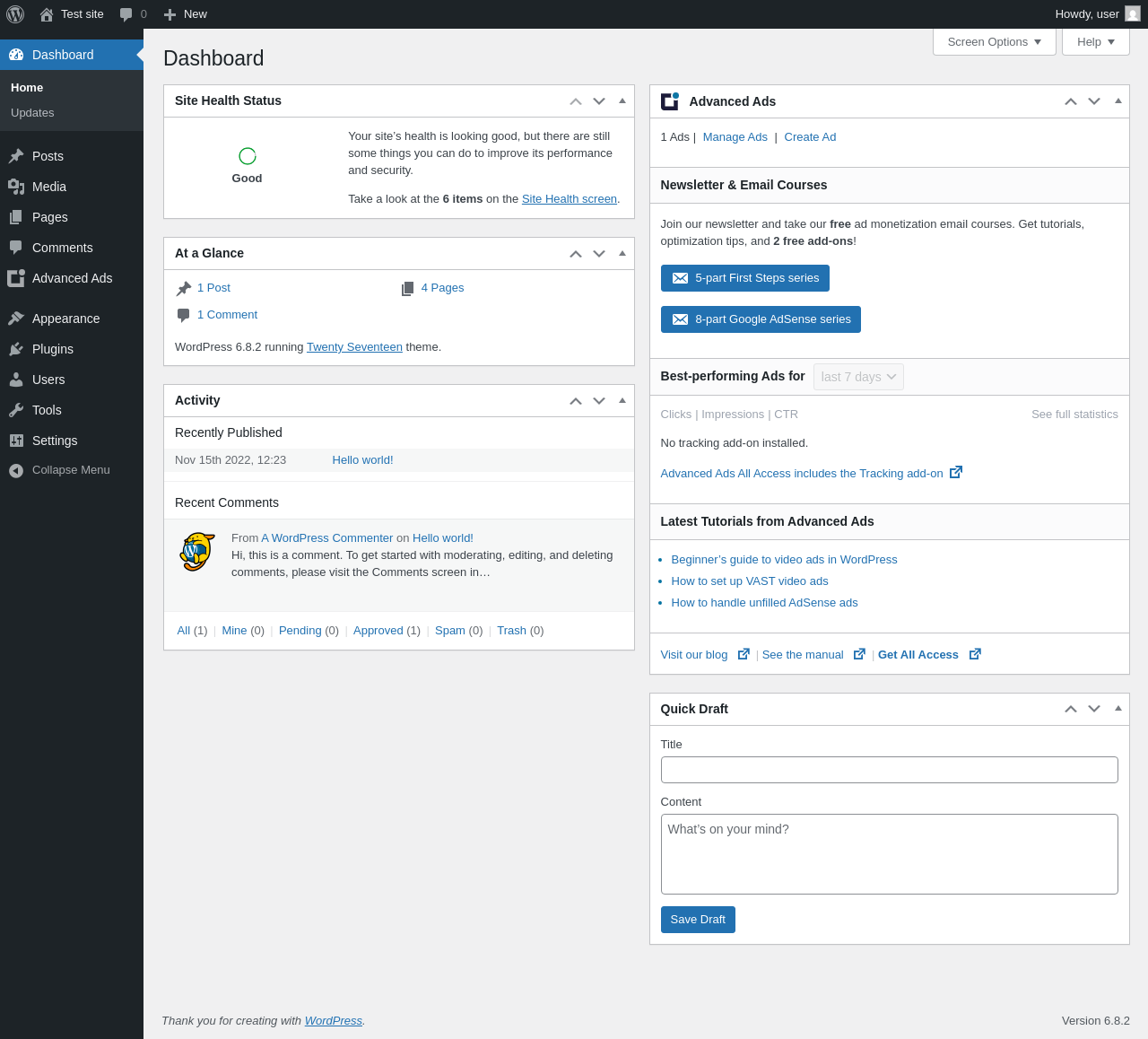Viewport: 1148px width, 1039px height.
Task: Click the bubble icon beside 1 Comment
Action: point(184,315)
